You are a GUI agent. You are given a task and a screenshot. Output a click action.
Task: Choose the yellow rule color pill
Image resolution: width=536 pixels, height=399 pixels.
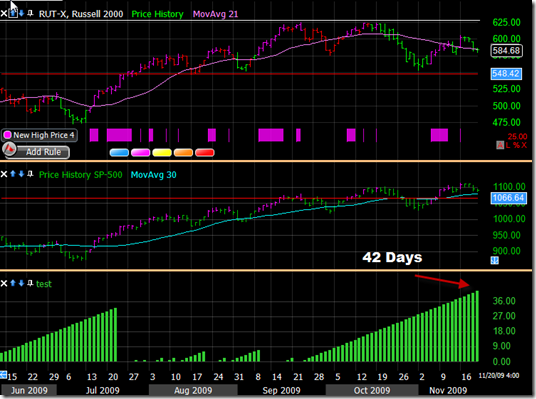coord(162,152)
